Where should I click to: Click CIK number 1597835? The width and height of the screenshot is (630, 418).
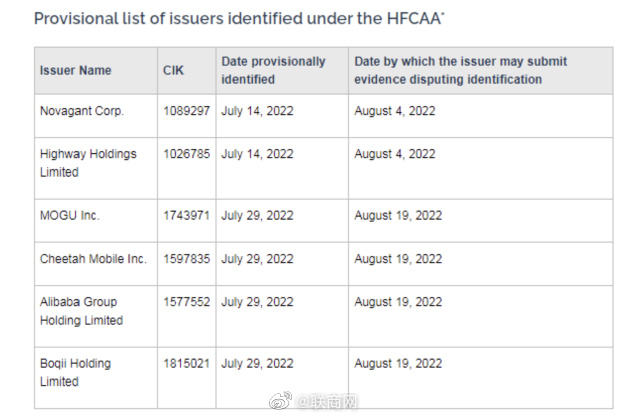186,259
